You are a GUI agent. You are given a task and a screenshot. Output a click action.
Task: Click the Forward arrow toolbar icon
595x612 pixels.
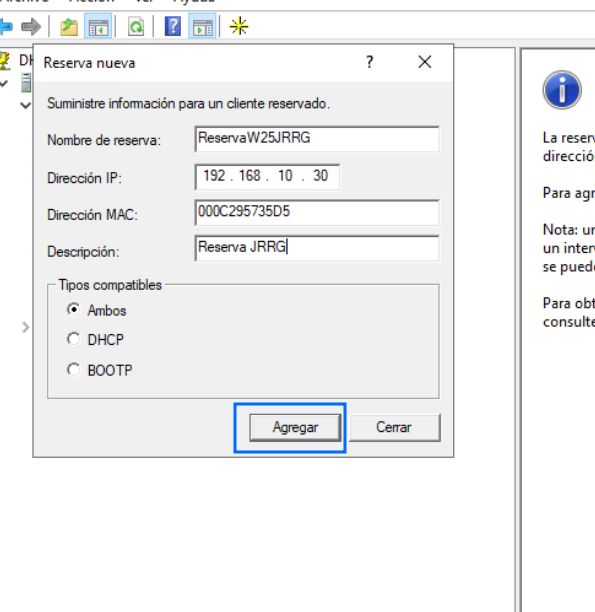pos(31,27)
